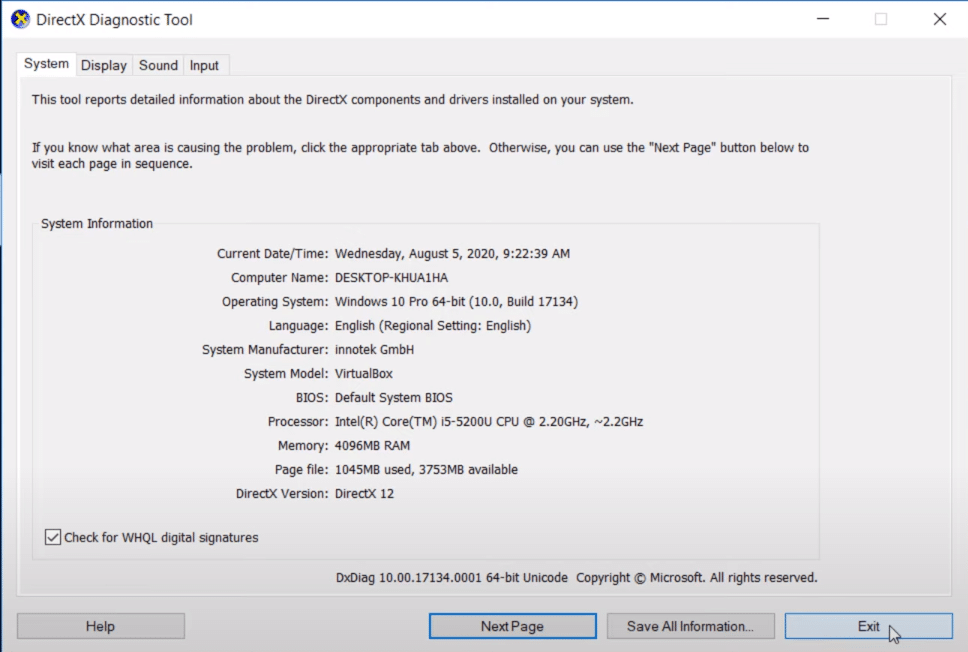Open the Sound tab

tap(157, 65)
